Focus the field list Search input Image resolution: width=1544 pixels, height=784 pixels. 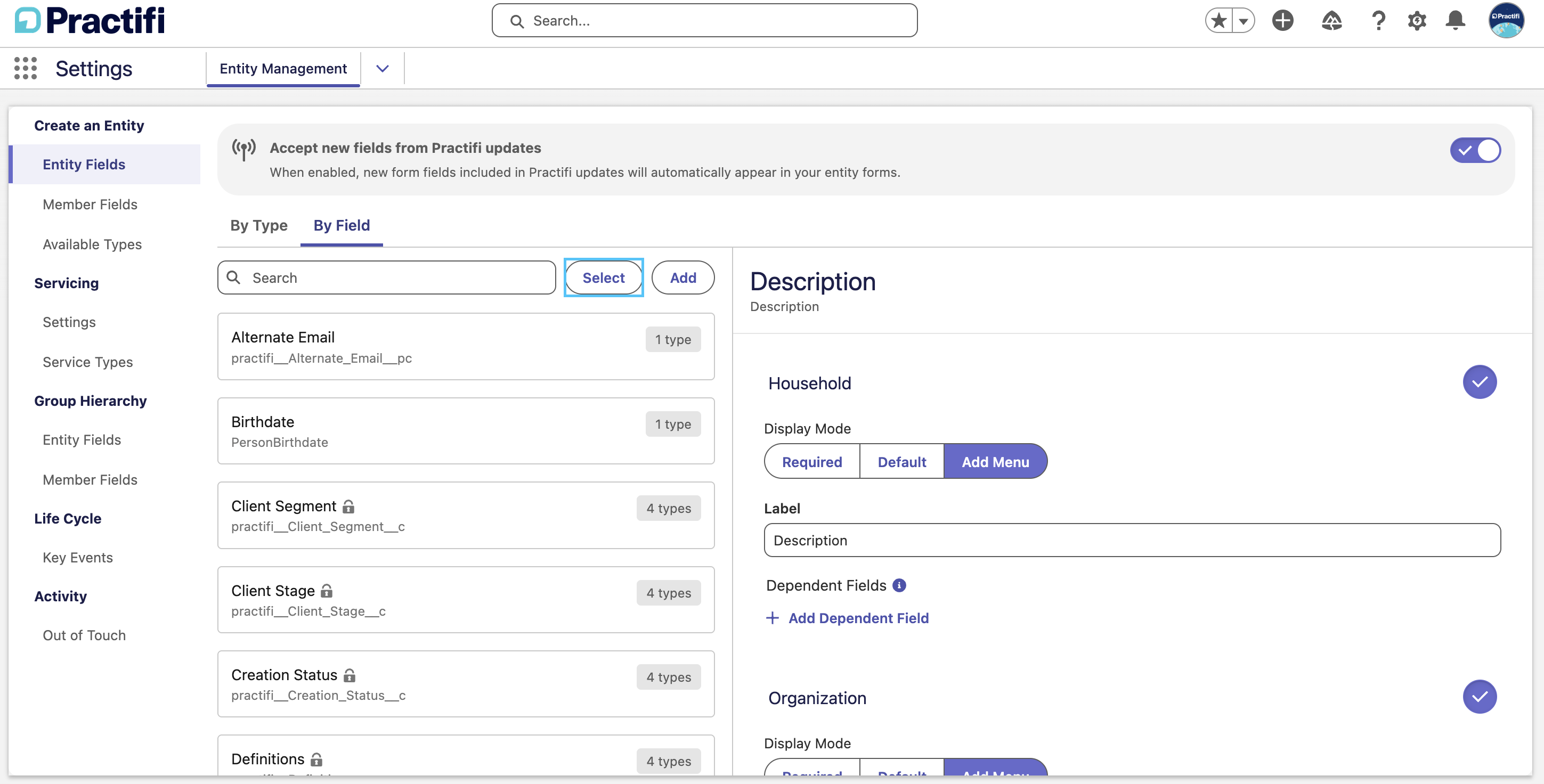387,277
